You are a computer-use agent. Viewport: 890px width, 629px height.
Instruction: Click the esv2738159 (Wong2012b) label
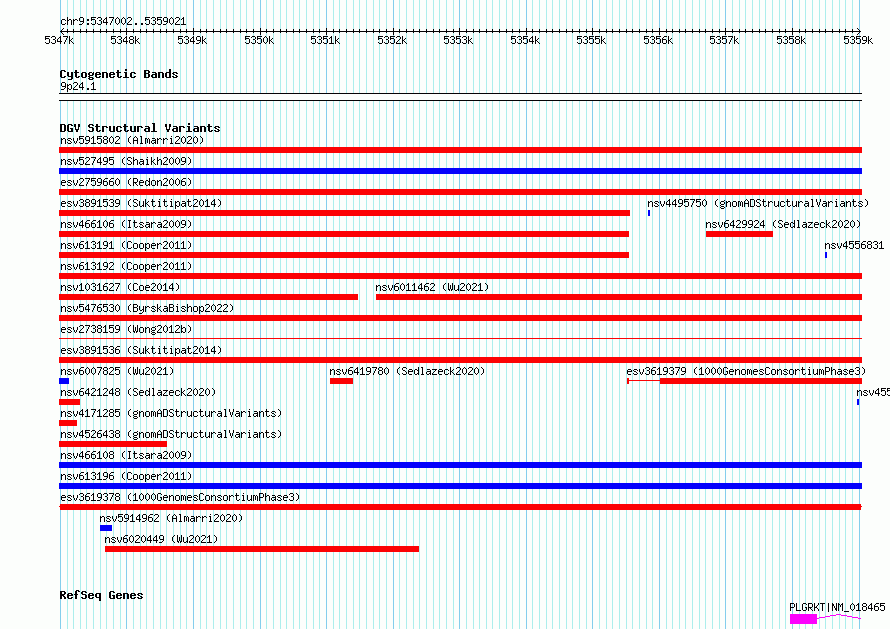tap(126, 329)
